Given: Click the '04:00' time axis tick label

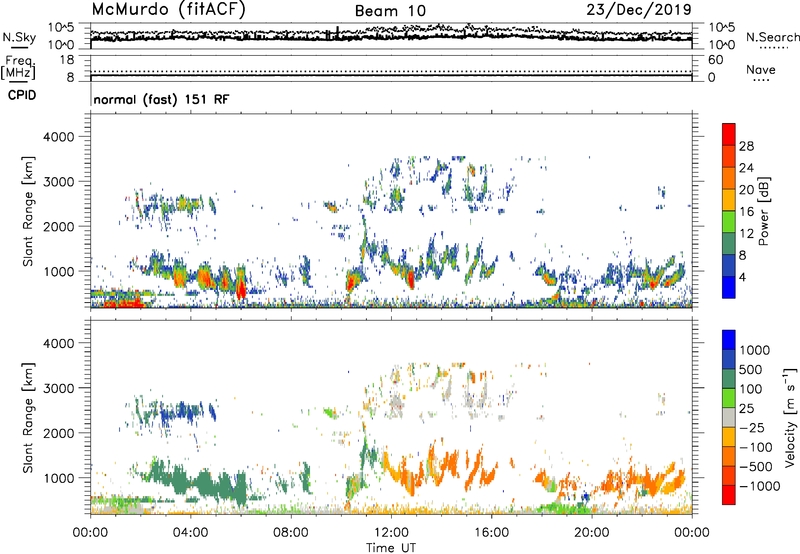Looking at the screenshot, I should click(190, 533).
